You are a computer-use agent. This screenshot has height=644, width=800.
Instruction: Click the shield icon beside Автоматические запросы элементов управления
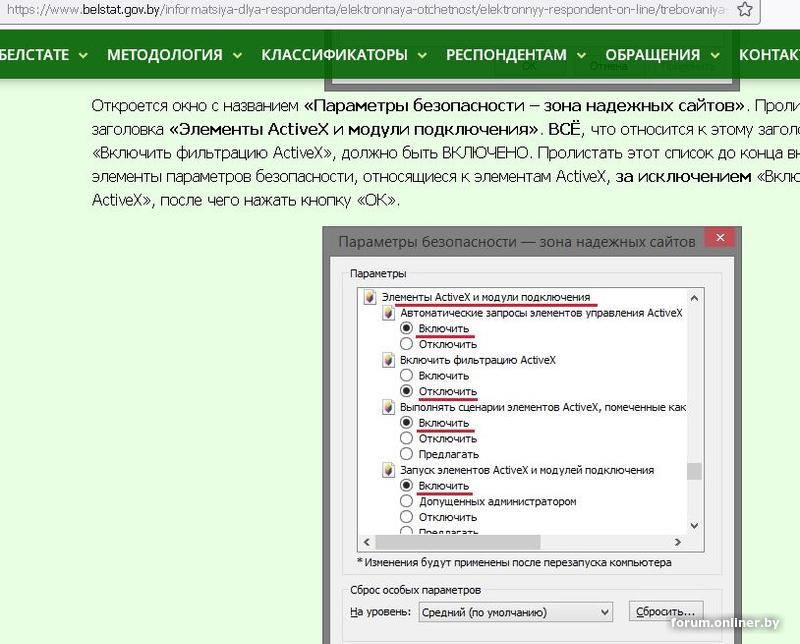click(x=388, y=313)
